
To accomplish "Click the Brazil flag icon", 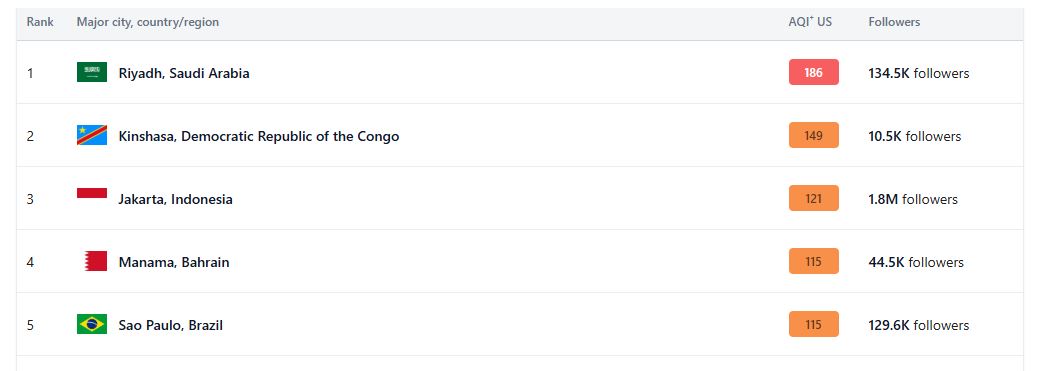I will click(92, 324).
